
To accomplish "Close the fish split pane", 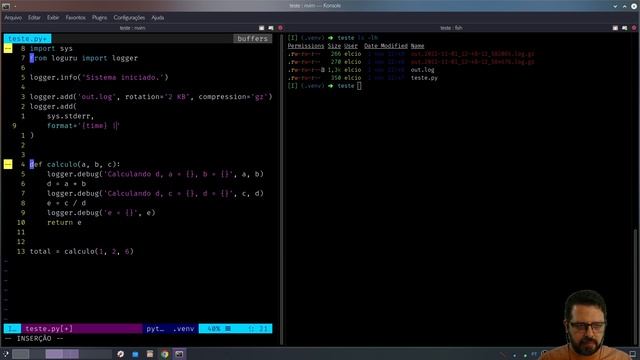I will 634,28.
